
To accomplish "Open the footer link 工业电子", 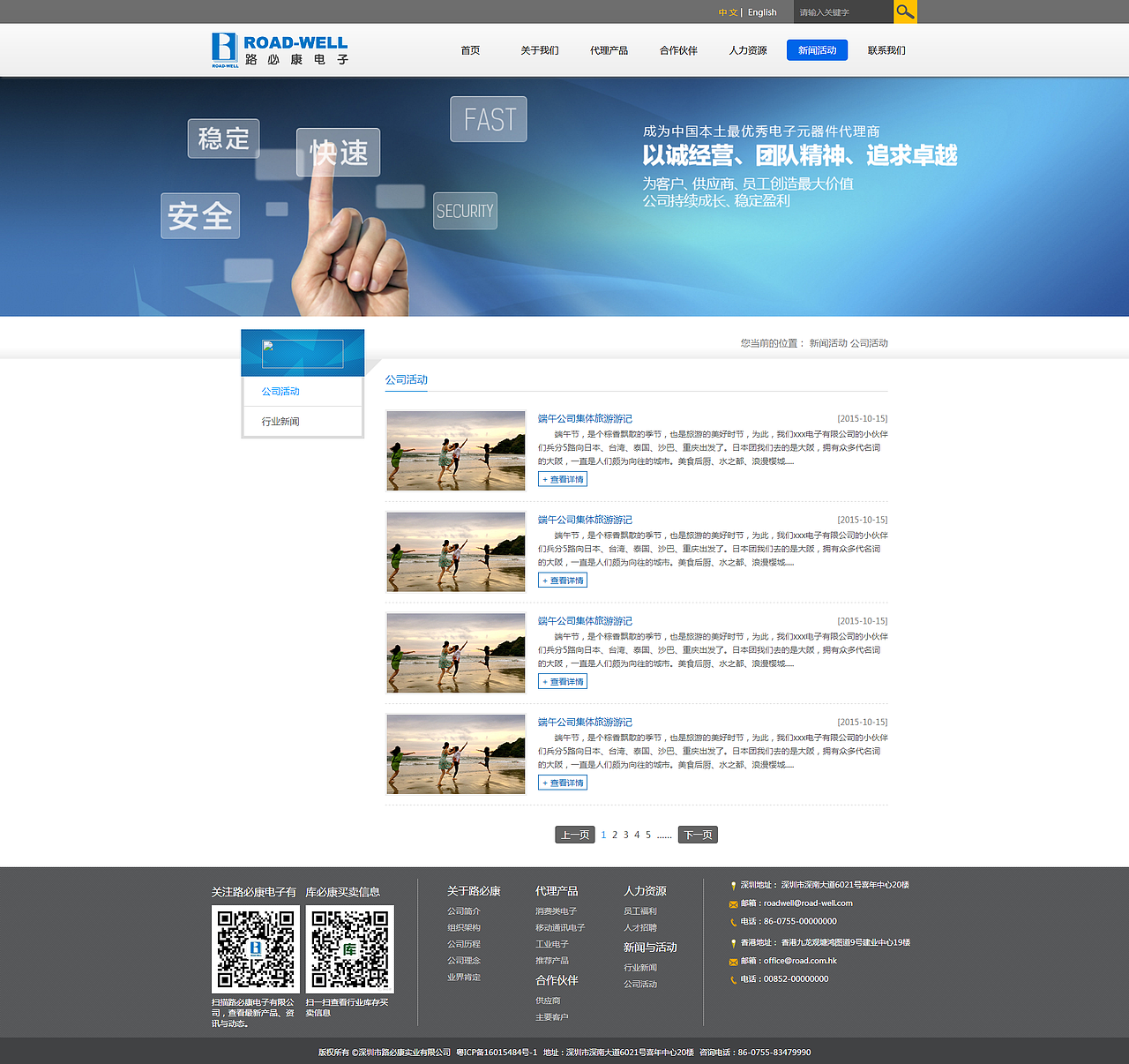I will (x=552, y=945).
